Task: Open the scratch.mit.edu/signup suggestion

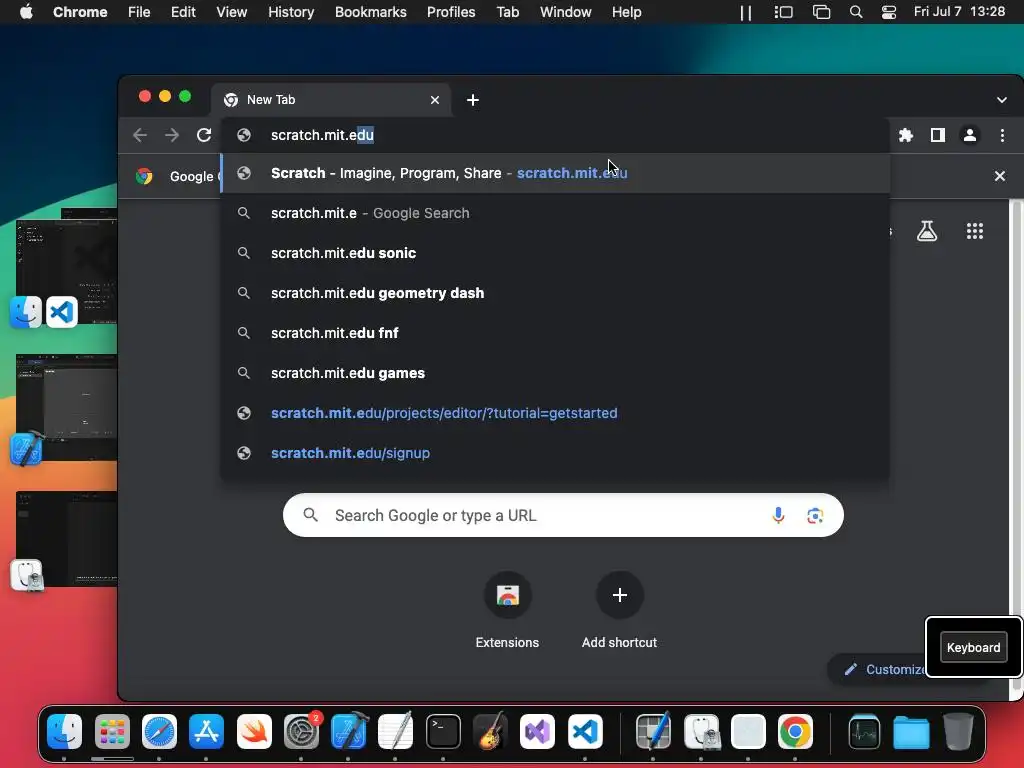Action: pos(556,453)
